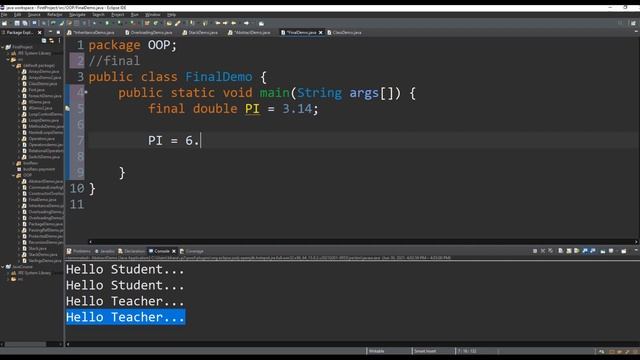Open the Package Explorer view menu
Viewport: 640px width, 360px height.
coord(60,41)
